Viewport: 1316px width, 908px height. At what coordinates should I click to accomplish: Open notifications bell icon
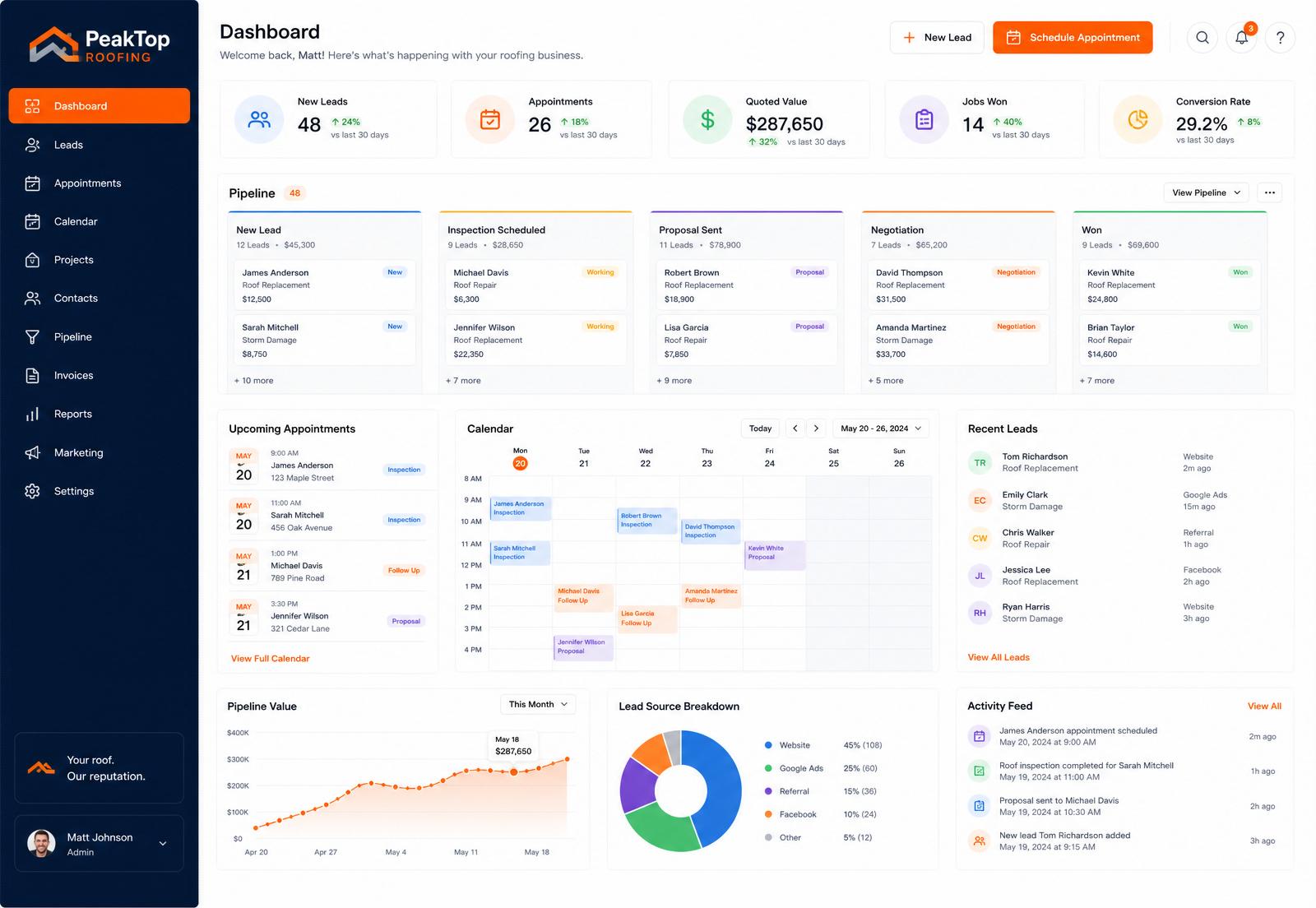1242,38
